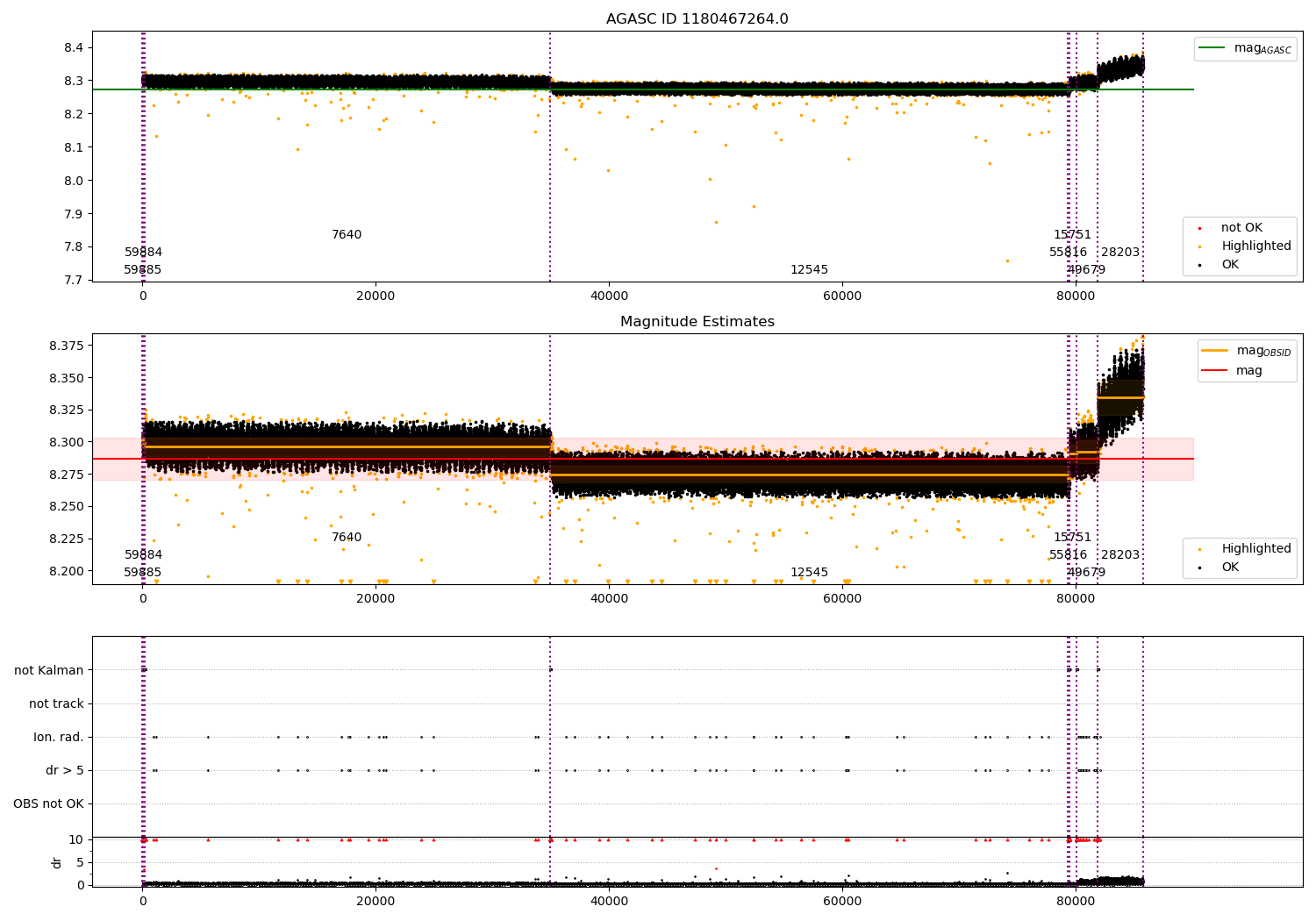1316x921 pixels.
Task: Click y-axis tick 7.7 in top plot
Action: [74, 281]
